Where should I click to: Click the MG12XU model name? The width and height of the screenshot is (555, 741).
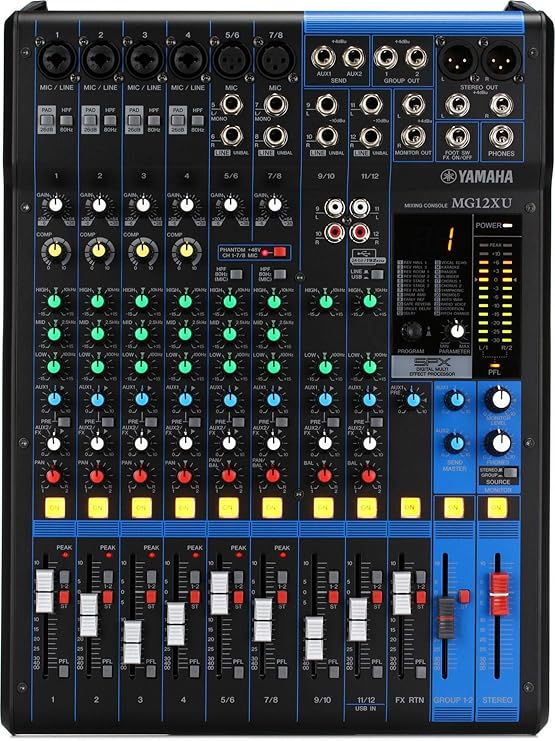tap(481, 204)
